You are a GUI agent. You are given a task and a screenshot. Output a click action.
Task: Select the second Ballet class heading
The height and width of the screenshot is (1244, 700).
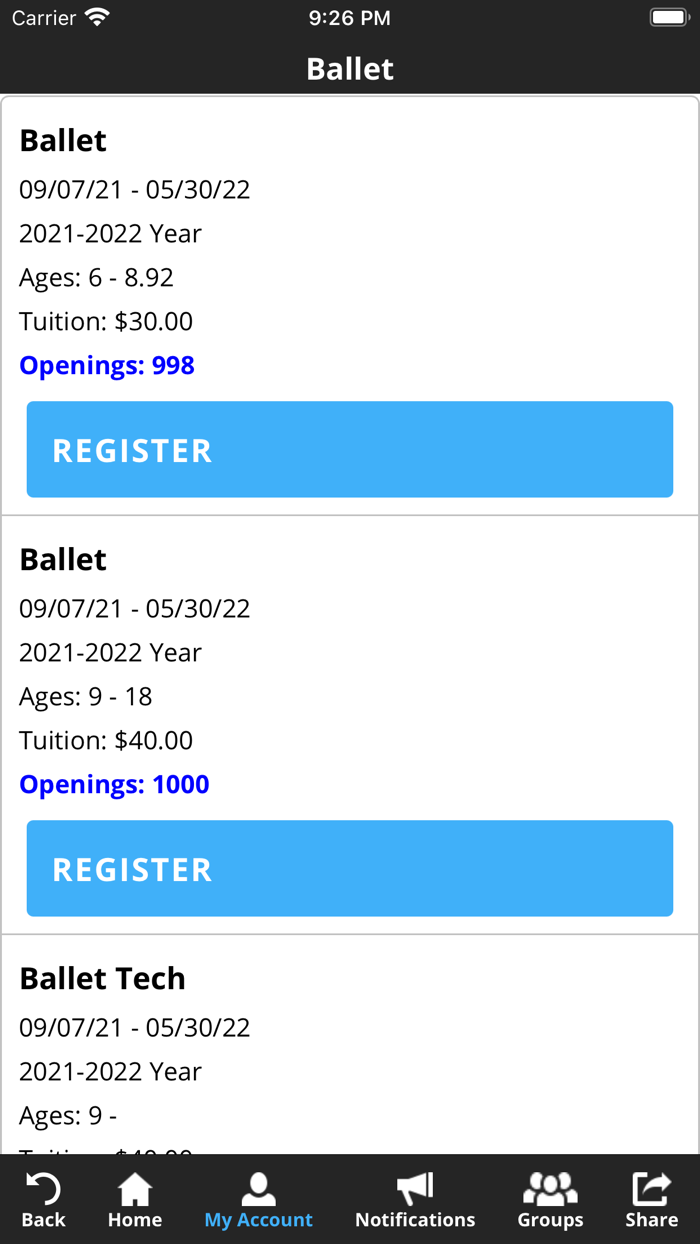pos(62,559)
